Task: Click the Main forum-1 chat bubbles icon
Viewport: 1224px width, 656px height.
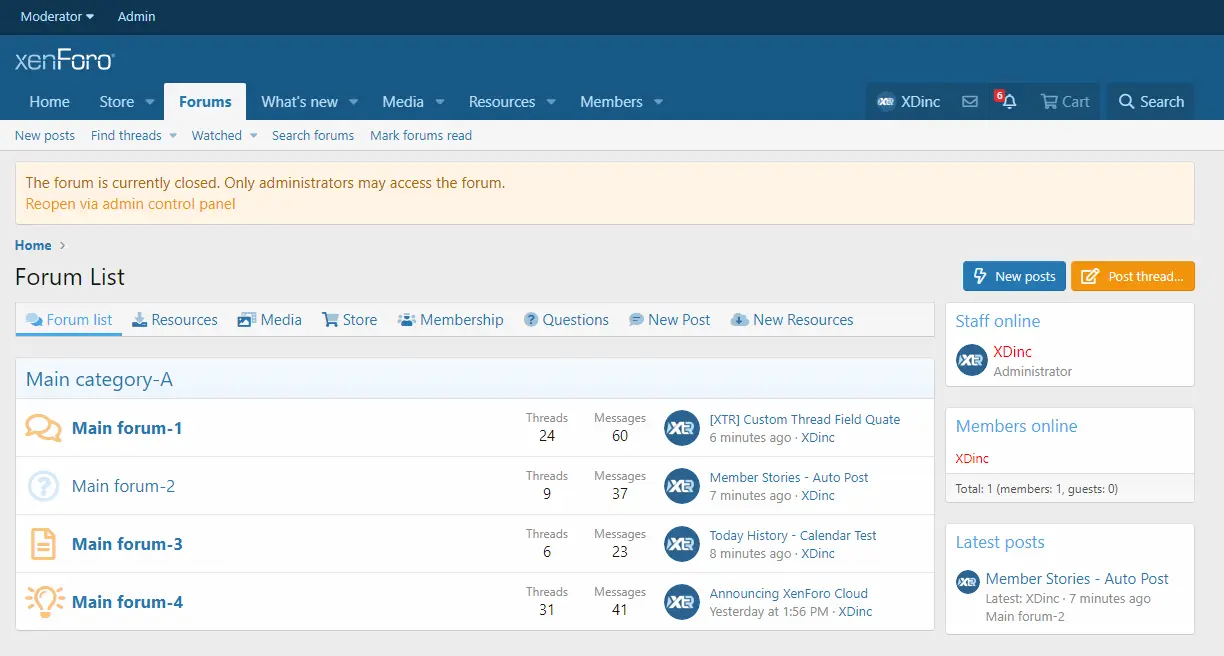Action: tap(43, 428)
